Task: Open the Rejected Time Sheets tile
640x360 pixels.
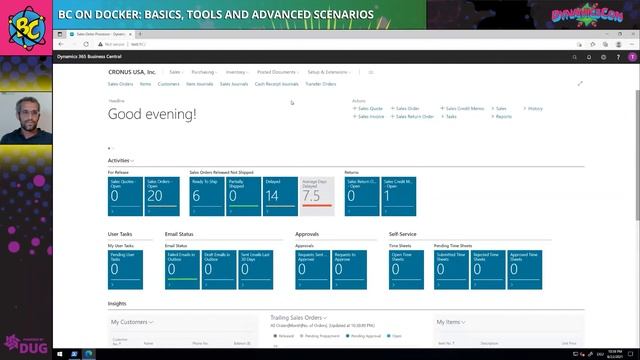Action: 488,270
